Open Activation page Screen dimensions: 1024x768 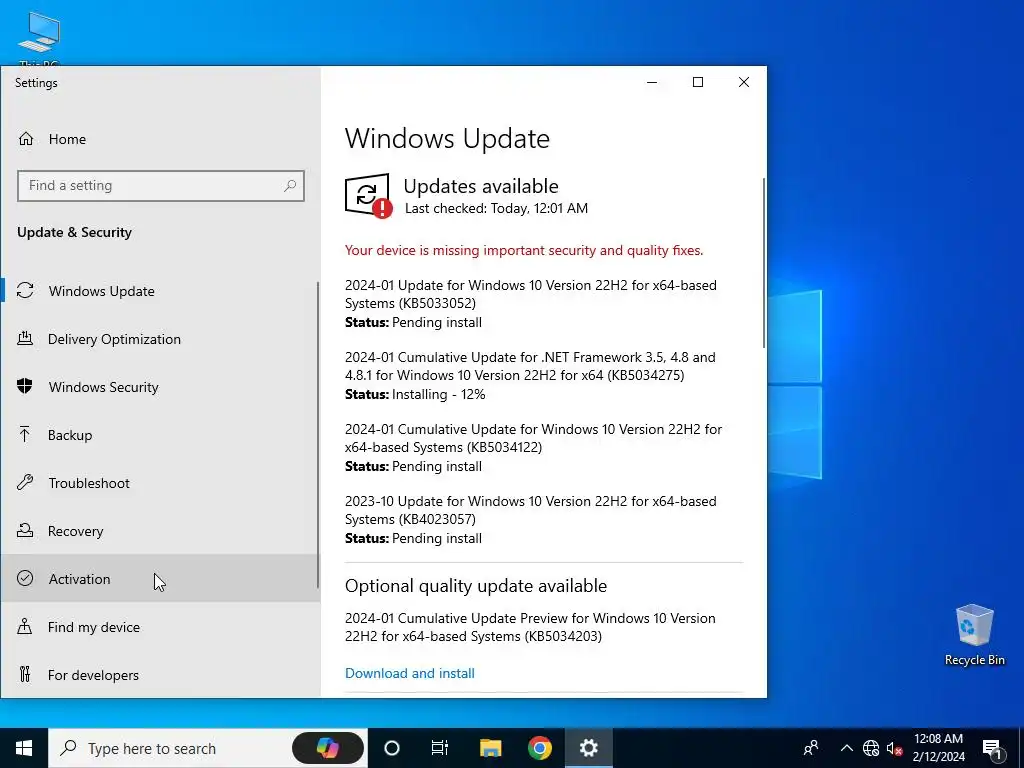(x=160, y=579)
